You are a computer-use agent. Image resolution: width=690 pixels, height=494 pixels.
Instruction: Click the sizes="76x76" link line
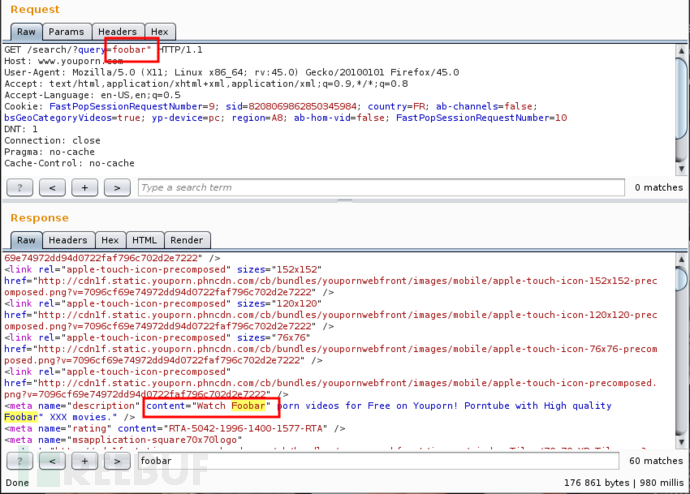157,338
